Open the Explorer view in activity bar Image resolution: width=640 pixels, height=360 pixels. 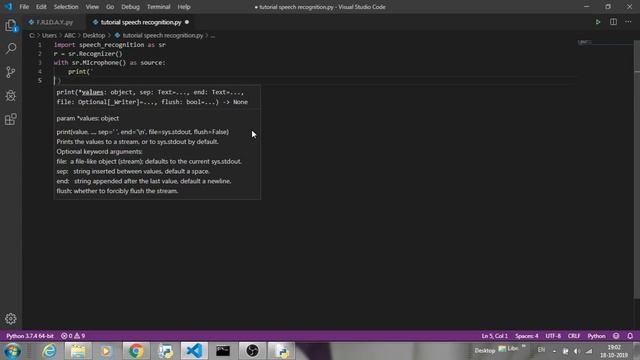coord(11,26)
